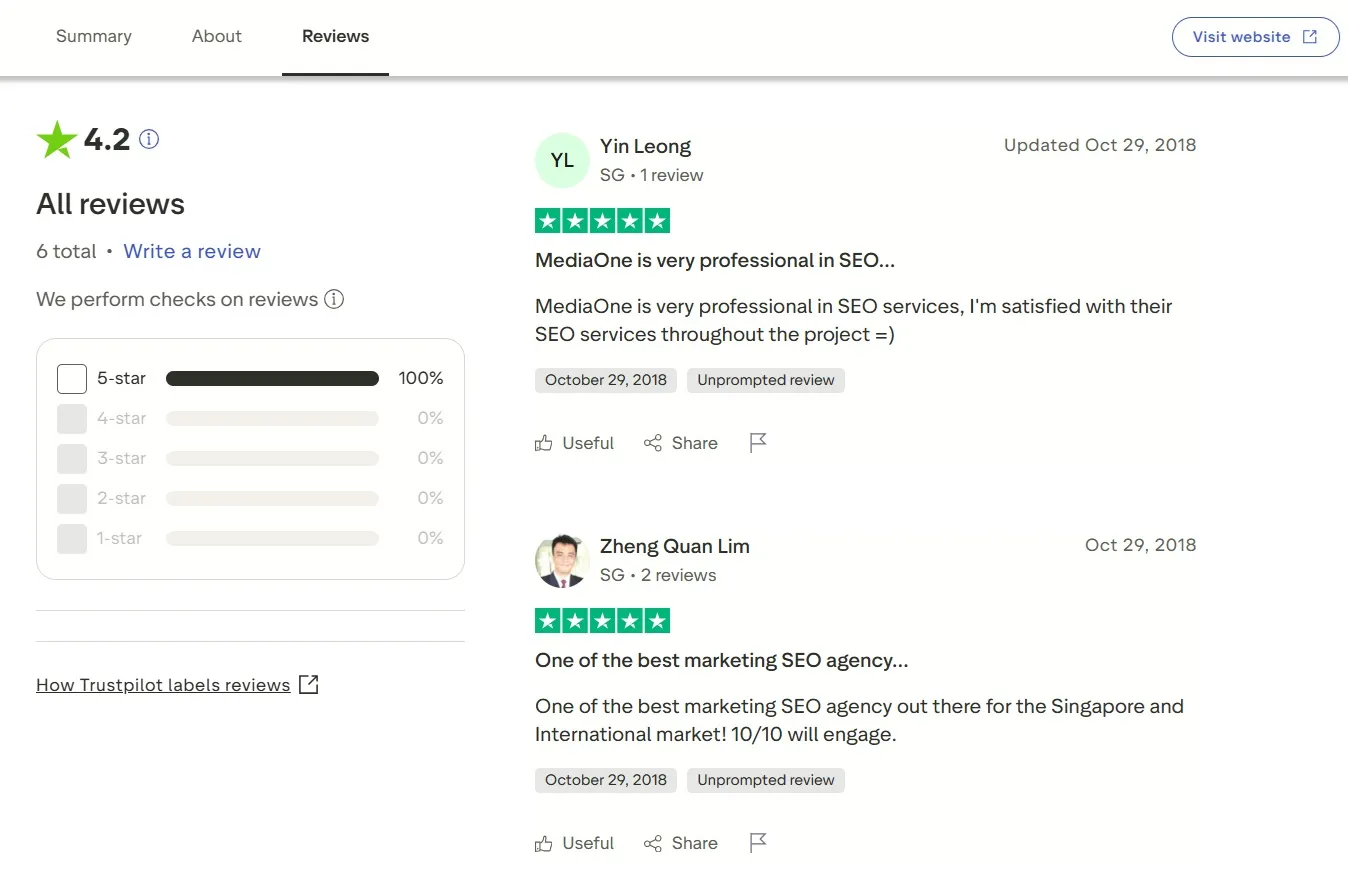Mark Yin Leong's review as Useful
This screenshot has width=1348, height=883.
coord(575,443)
